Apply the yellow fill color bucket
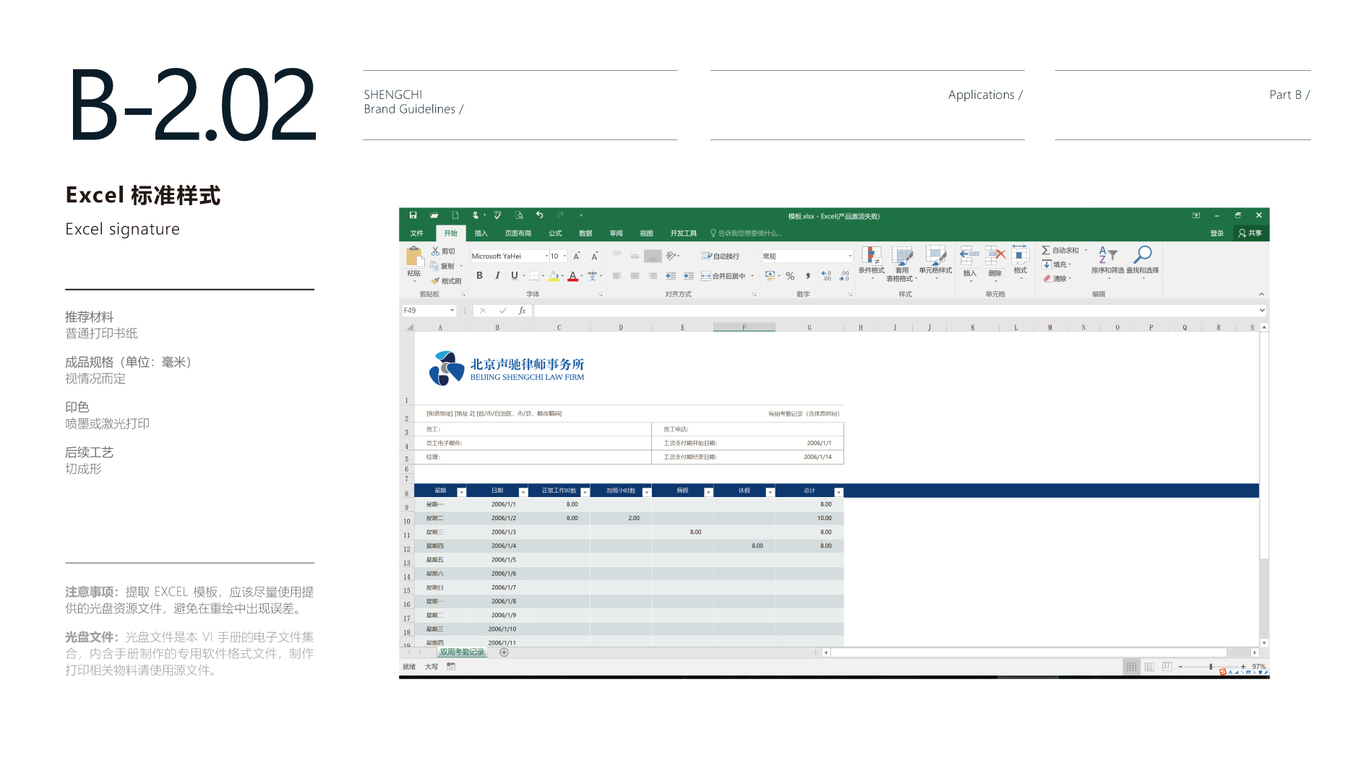This screenshot has width=1366, height=768. (x=553, y=276)
